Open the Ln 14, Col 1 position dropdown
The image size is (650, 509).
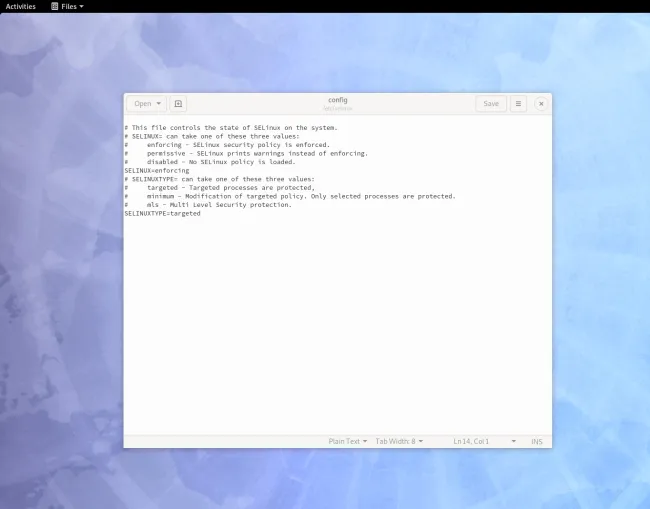pos(484,441)
